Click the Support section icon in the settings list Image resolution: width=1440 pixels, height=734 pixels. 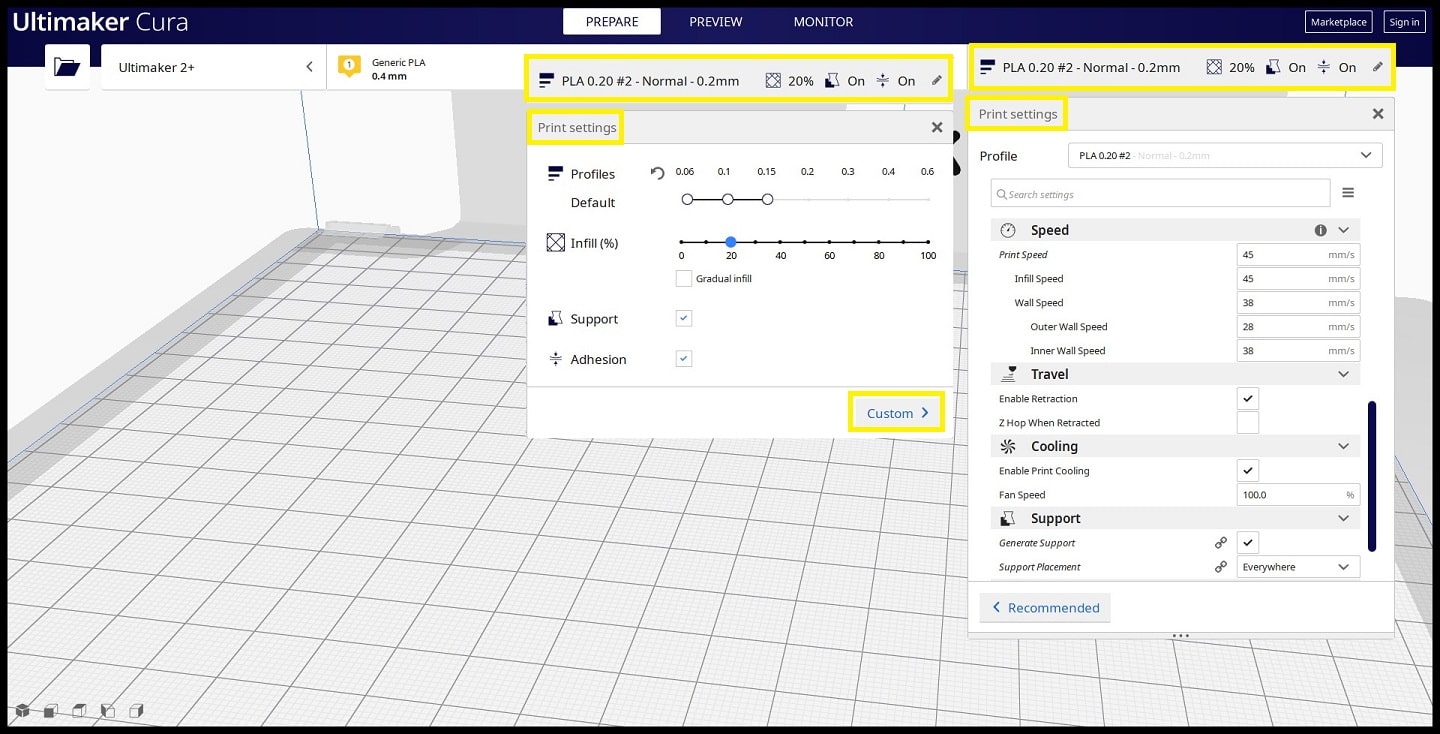(1008, 518)
